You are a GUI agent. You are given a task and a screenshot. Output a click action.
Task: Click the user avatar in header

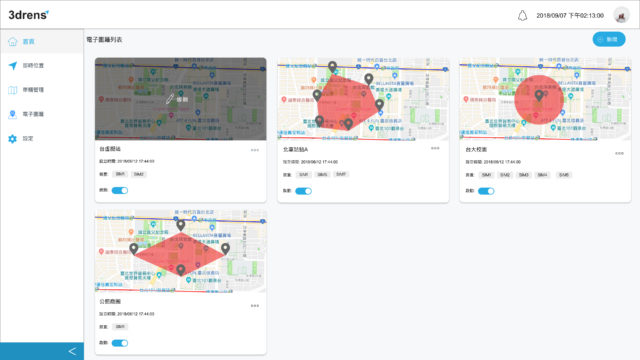pyautogui.click(x=621, y=16)
